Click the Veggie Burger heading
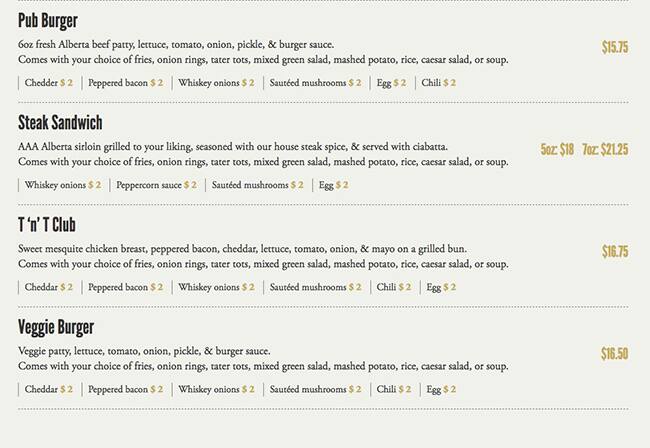 tap(56, 327)
